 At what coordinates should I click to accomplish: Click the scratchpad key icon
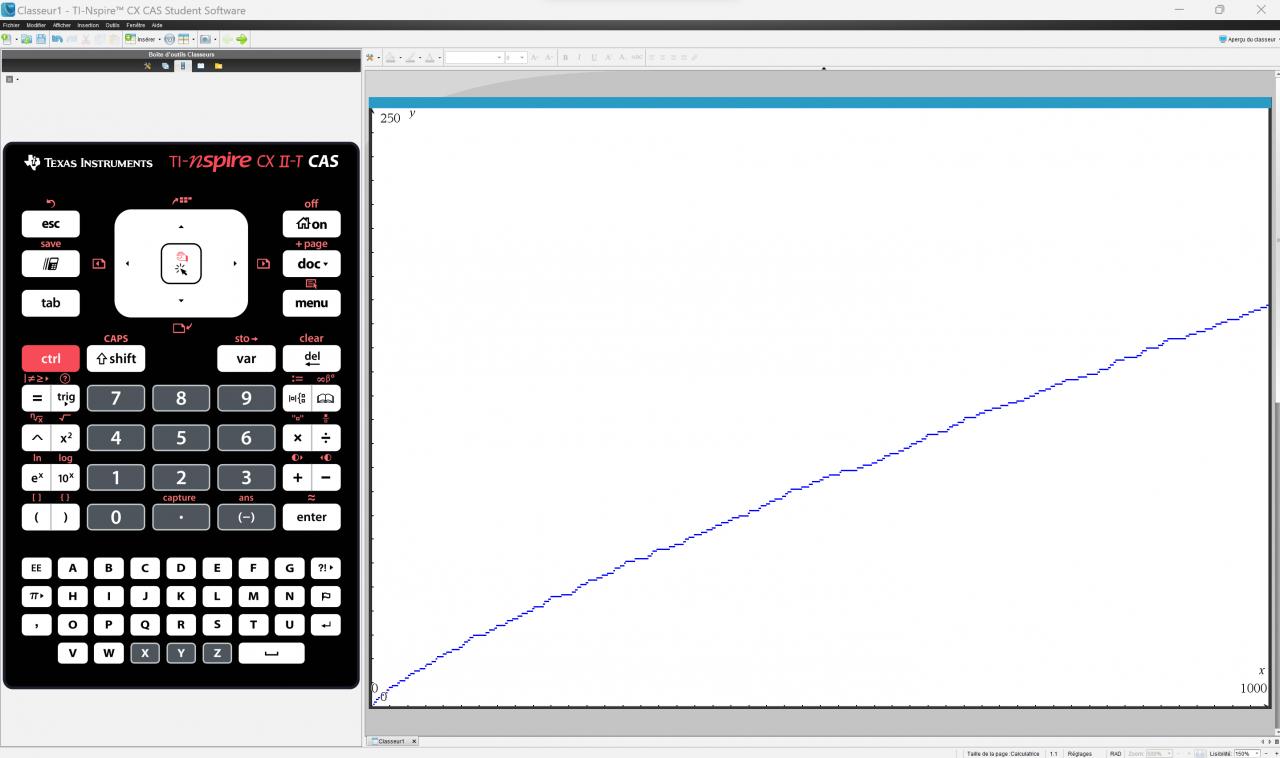point(51,264)
